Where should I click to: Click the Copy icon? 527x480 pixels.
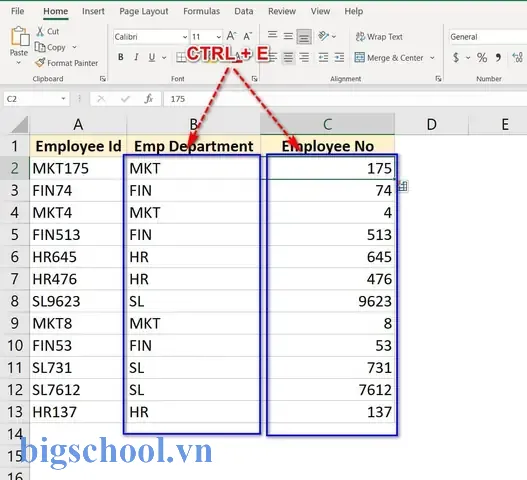click(40, 47)
